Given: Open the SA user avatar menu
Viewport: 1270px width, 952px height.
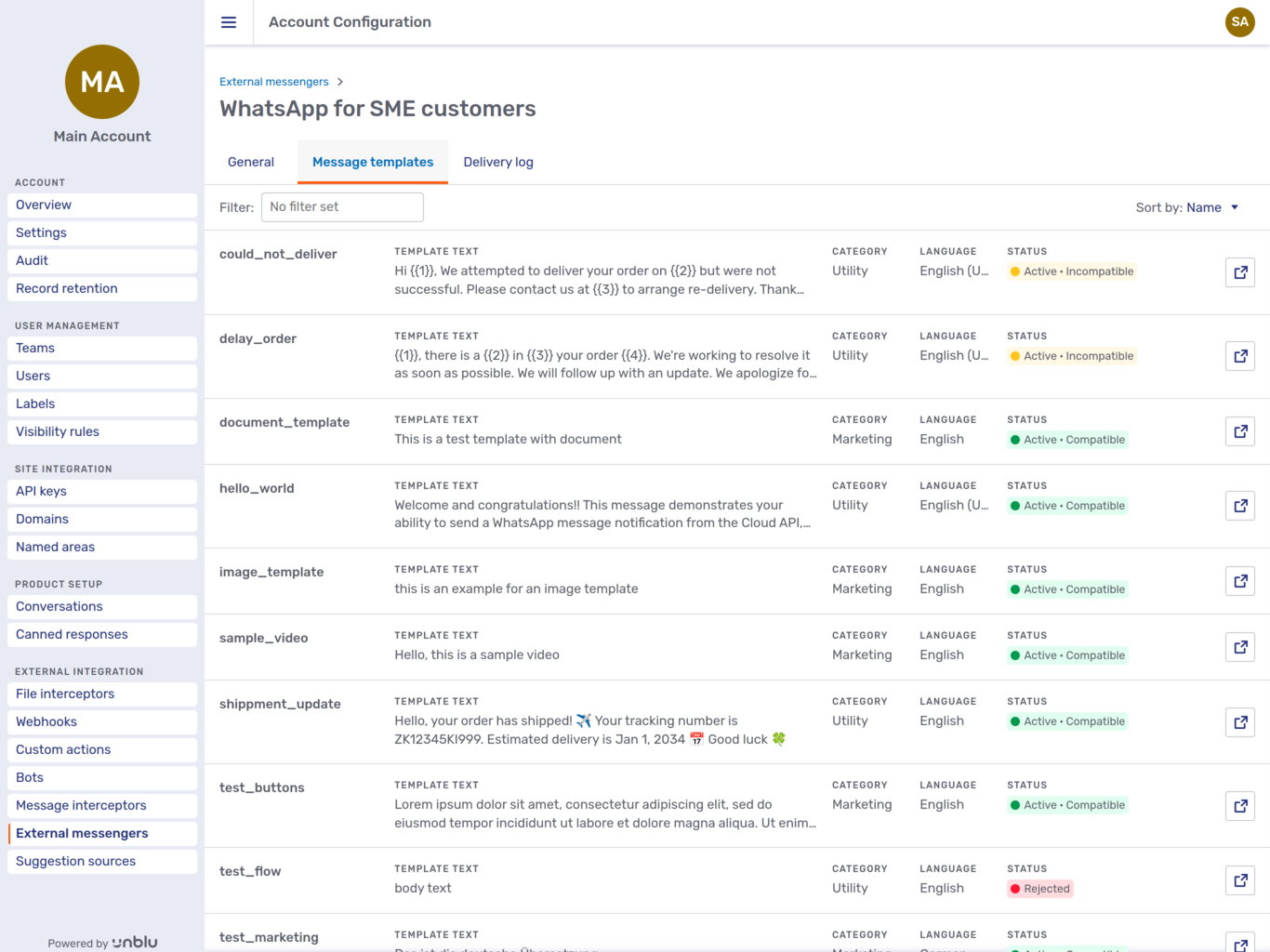Looking at the screenshot, I should pyautogui.click(x=1239, y=22).
